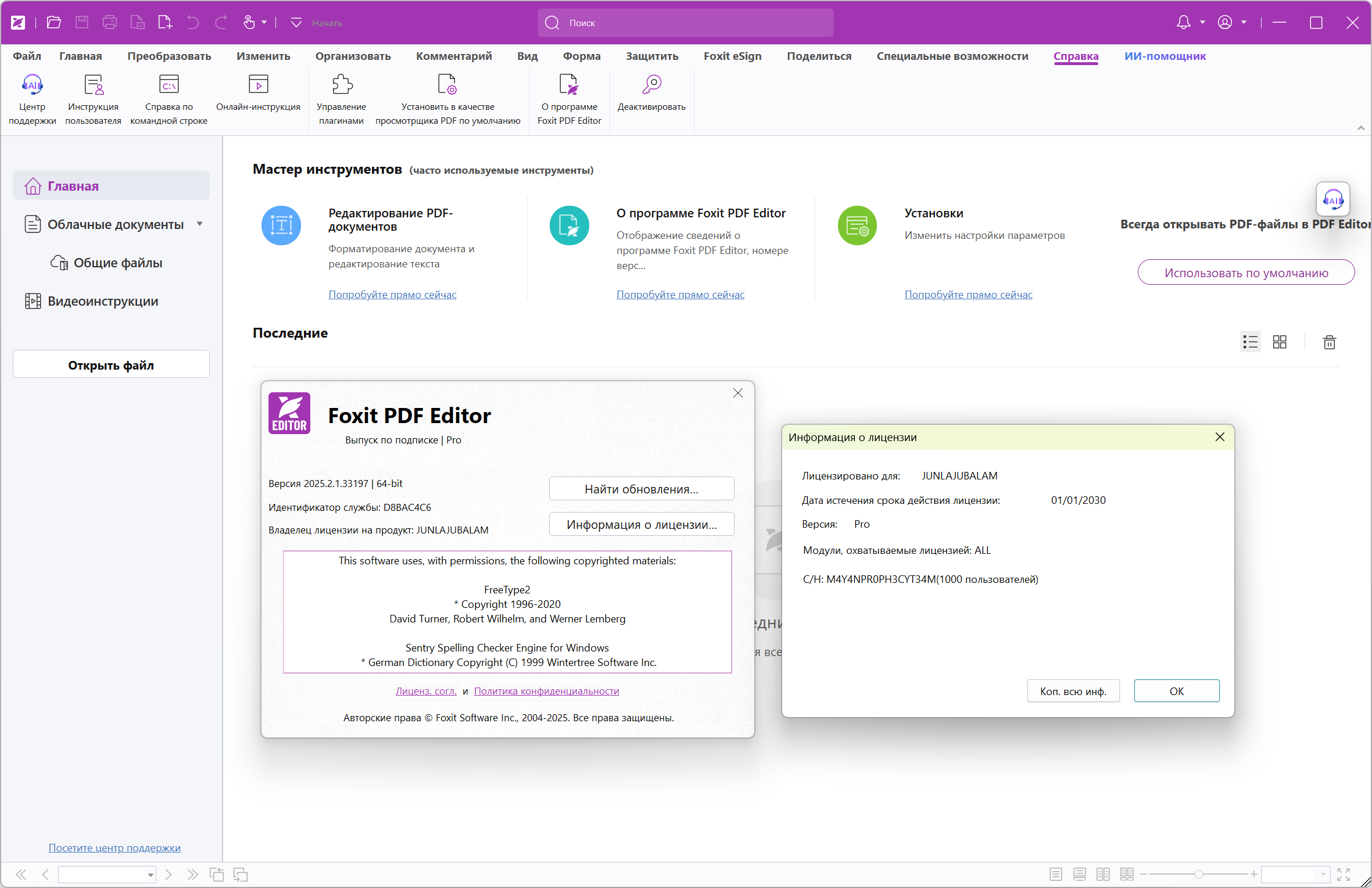The image size is (1372, 888).
Task: Open the Защитить ribbon tab
Action: pos(651,56)
